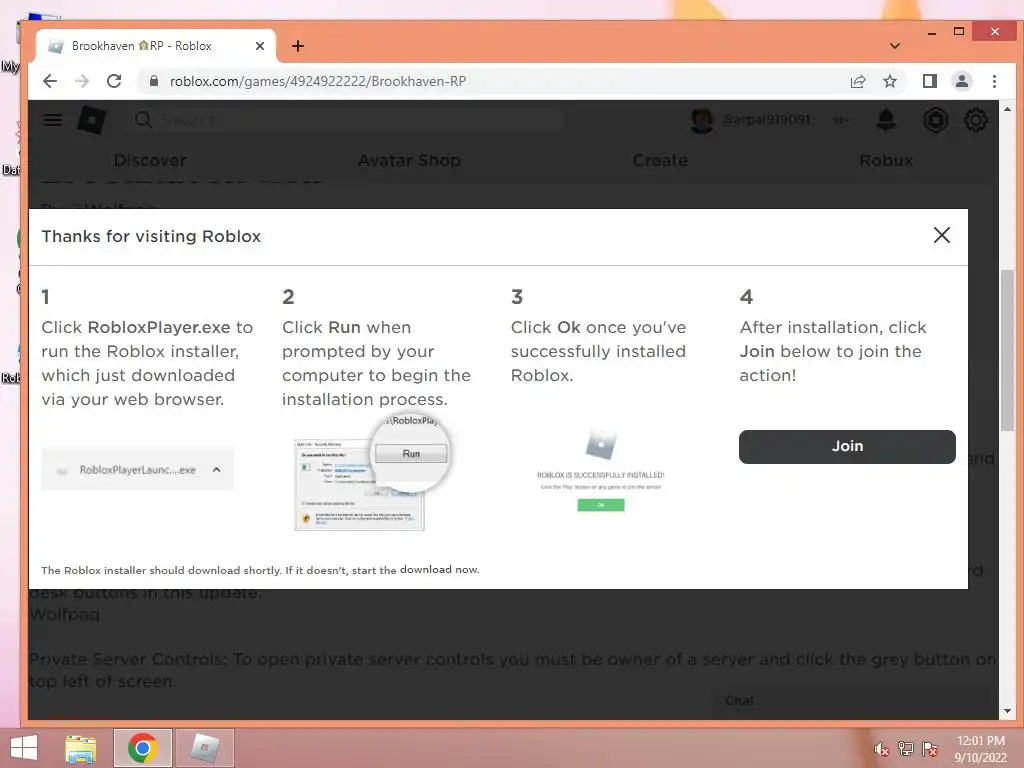Viewport: 1024px width, 768px height.
Task: Click the @arpai username in header
Action: 769,120
